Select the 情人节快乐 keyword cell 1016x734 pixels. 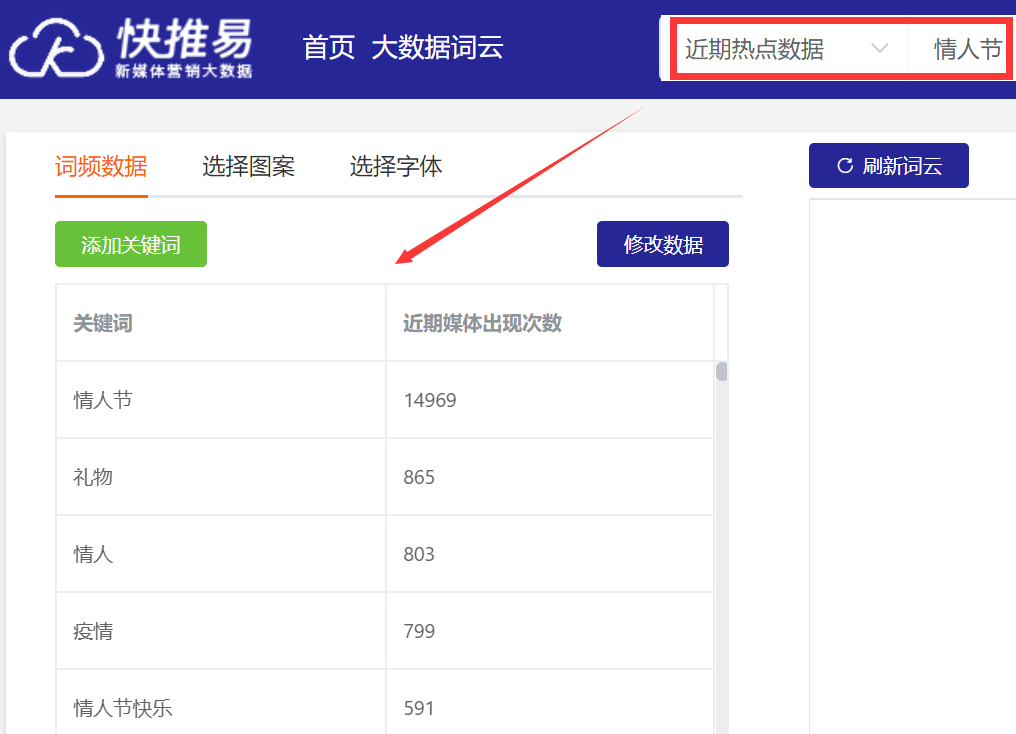[x=221, y=703]
